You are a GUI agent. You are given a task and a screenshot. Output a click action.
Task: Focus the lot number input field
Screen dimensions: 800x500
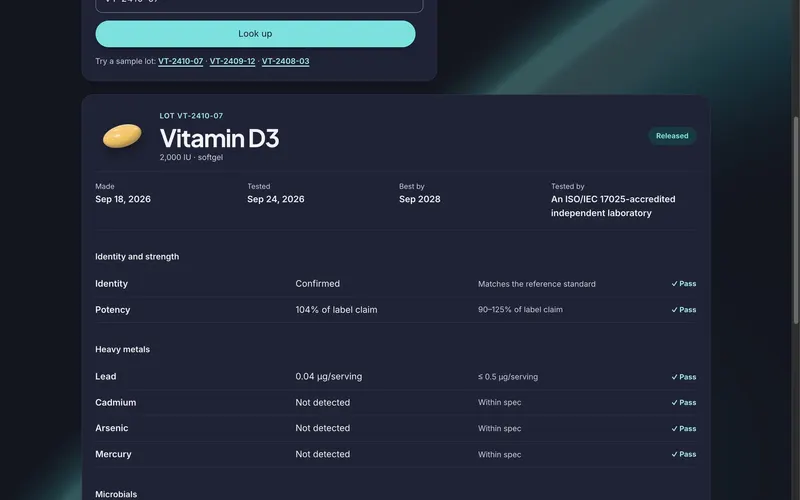point(259,5)
